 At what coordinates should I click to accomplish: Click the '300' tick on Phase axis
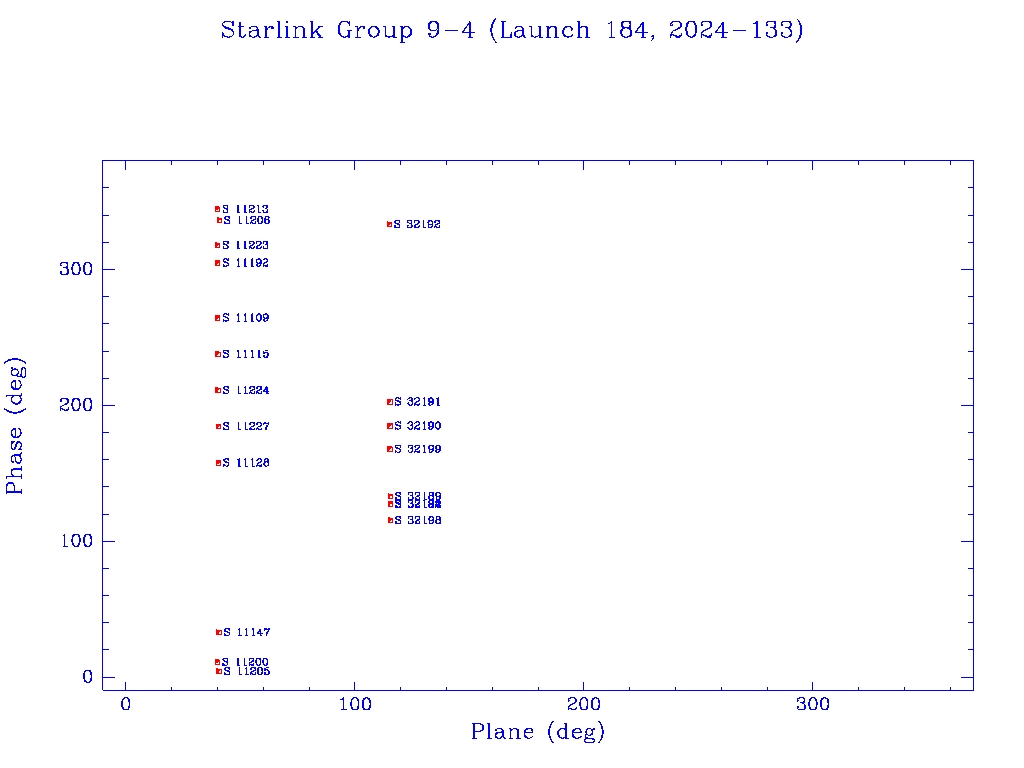tap(76, 269)
